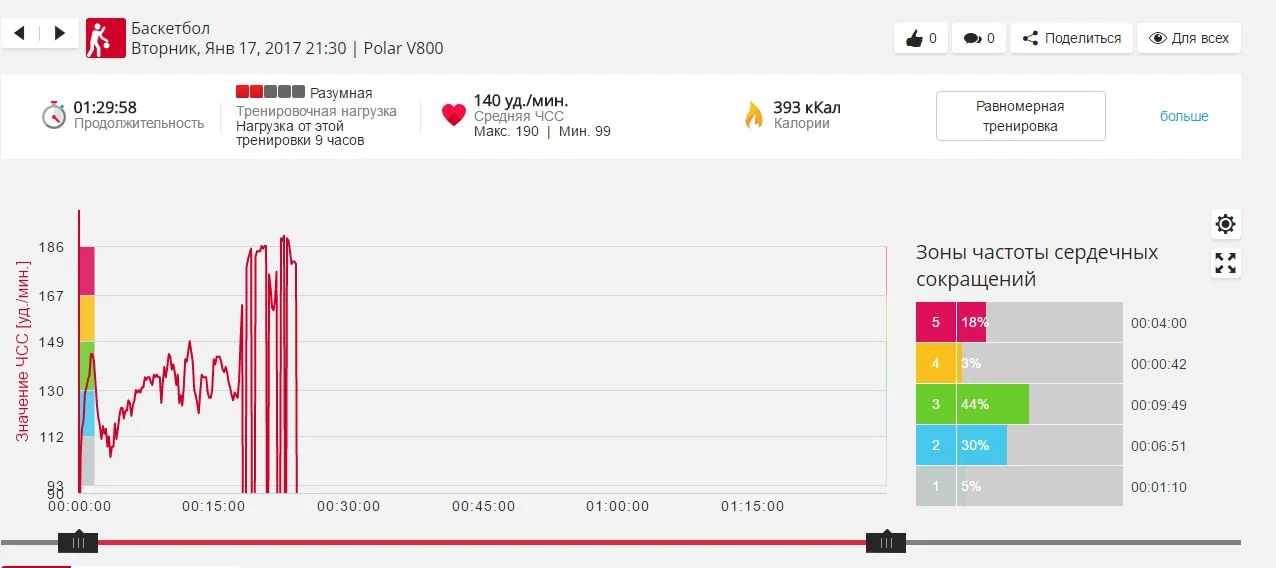Select heart rate zone 2 blue bar
Screen dimensions: 1276x568
[981, 445]
